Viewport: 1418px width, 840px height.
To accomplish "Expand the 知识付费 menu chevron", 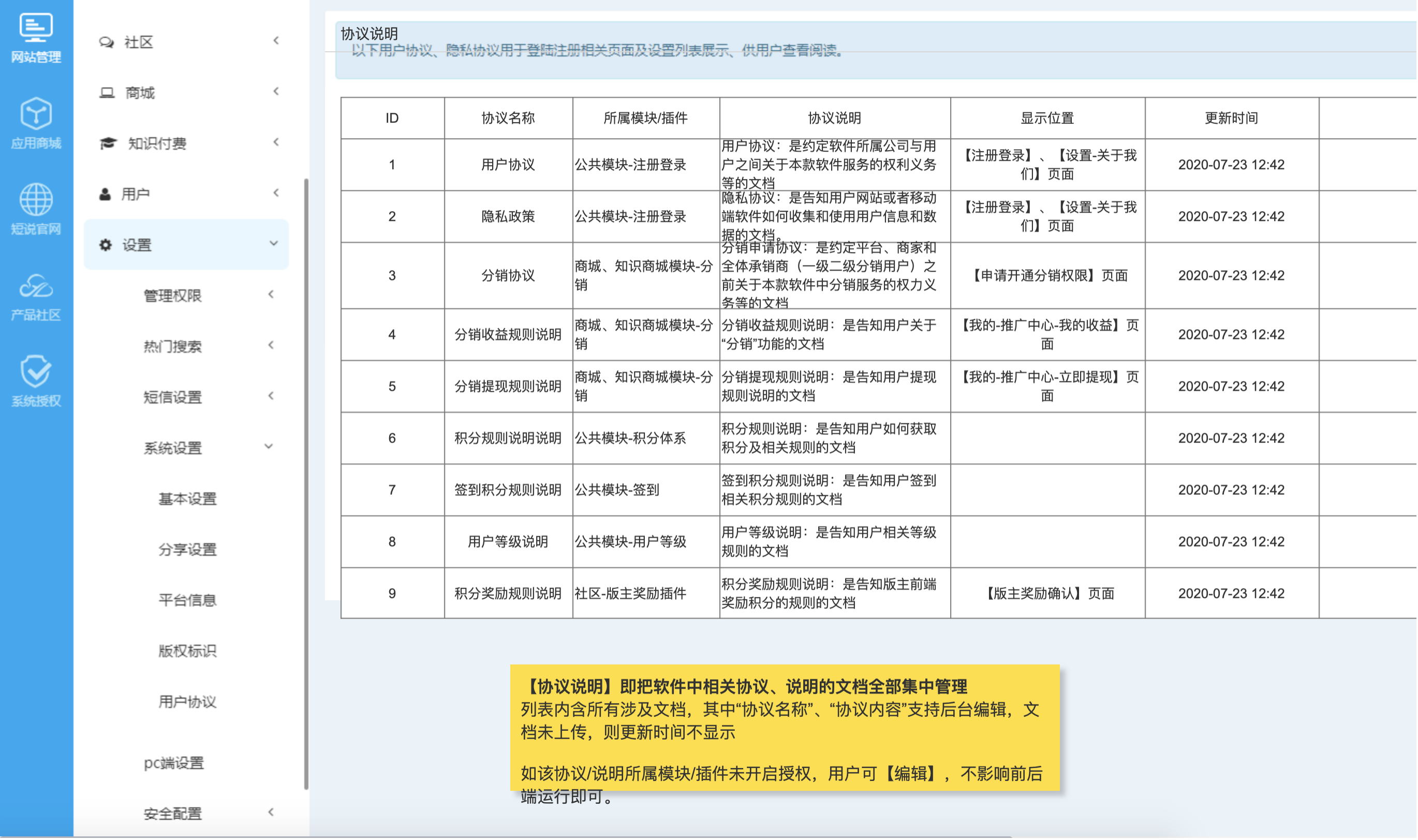I will point(276,142).
